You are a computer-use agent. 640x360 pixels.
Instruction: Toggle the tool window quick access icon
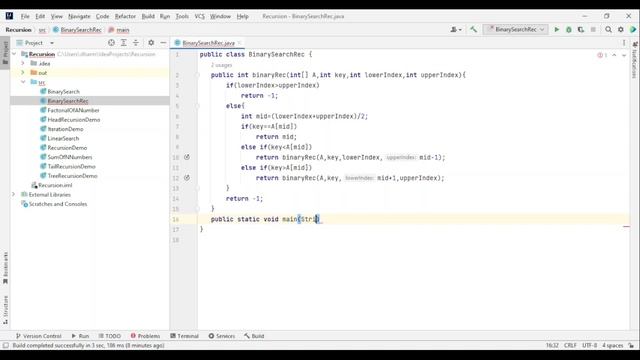(x=6, y=345)
